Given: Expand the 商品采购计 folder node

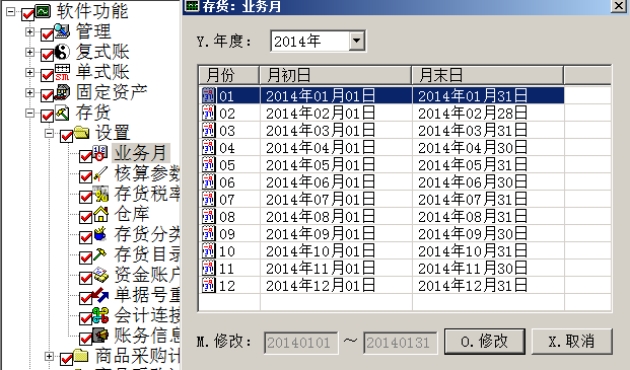Looking at the screenshot, I should [49, 356].
